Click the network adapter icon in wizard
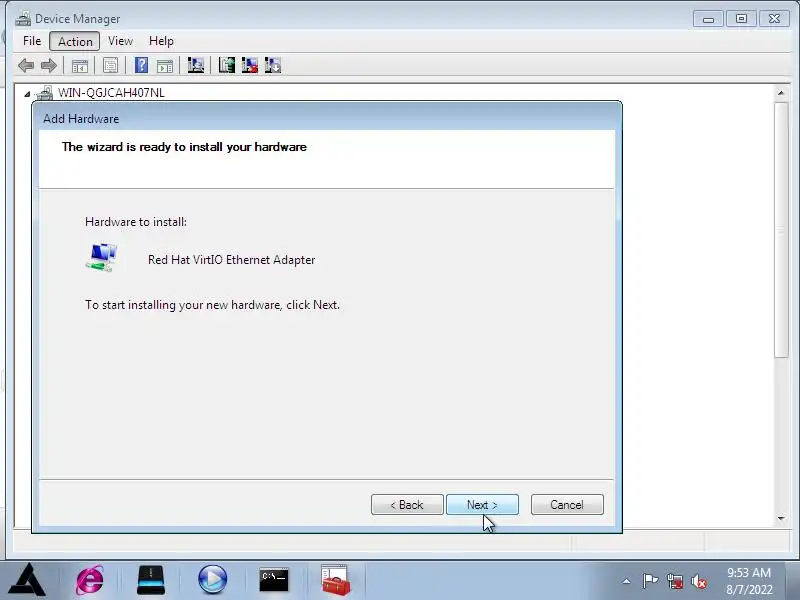 pos(102,258)
